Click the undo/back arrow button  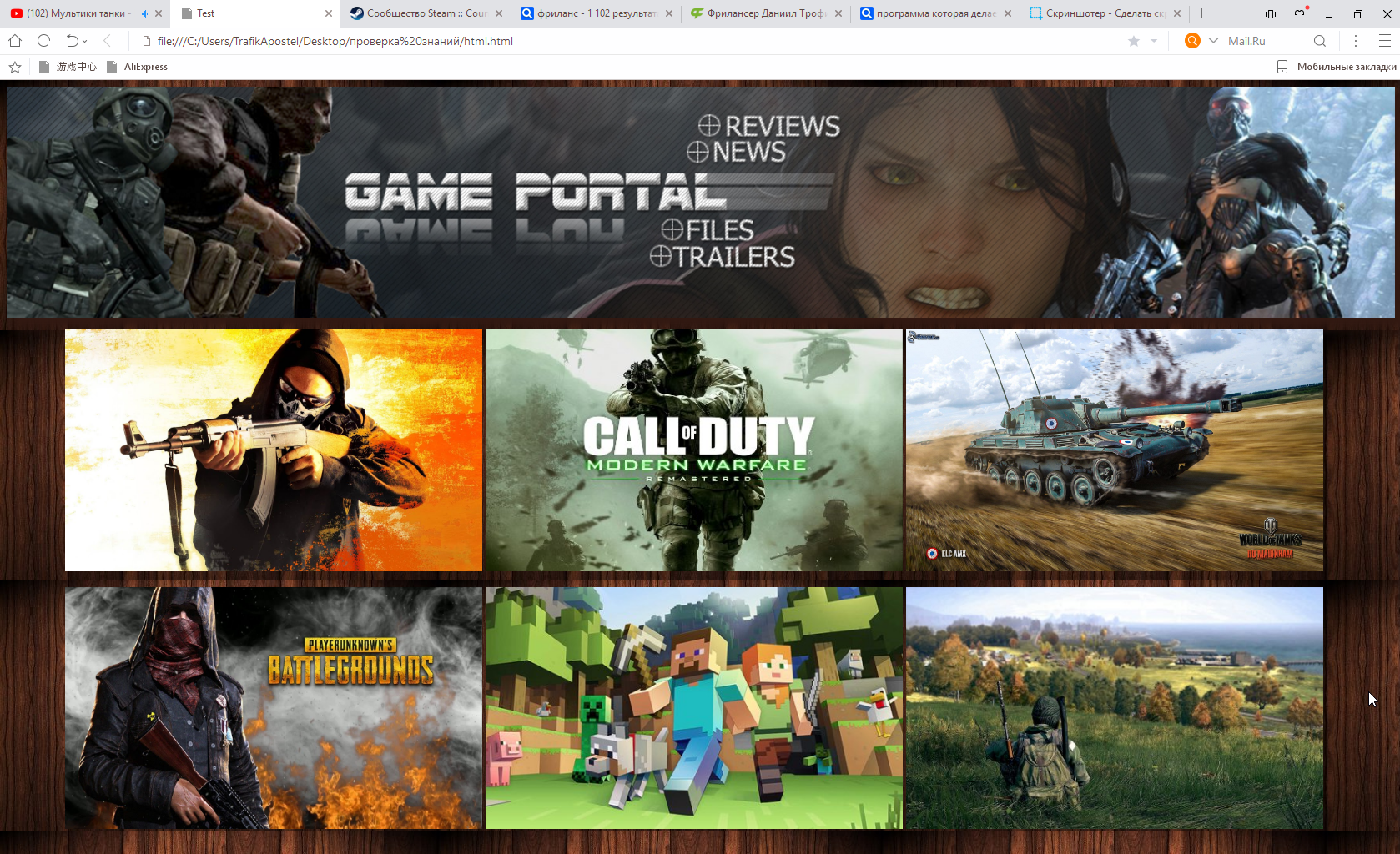click(73, 41)
